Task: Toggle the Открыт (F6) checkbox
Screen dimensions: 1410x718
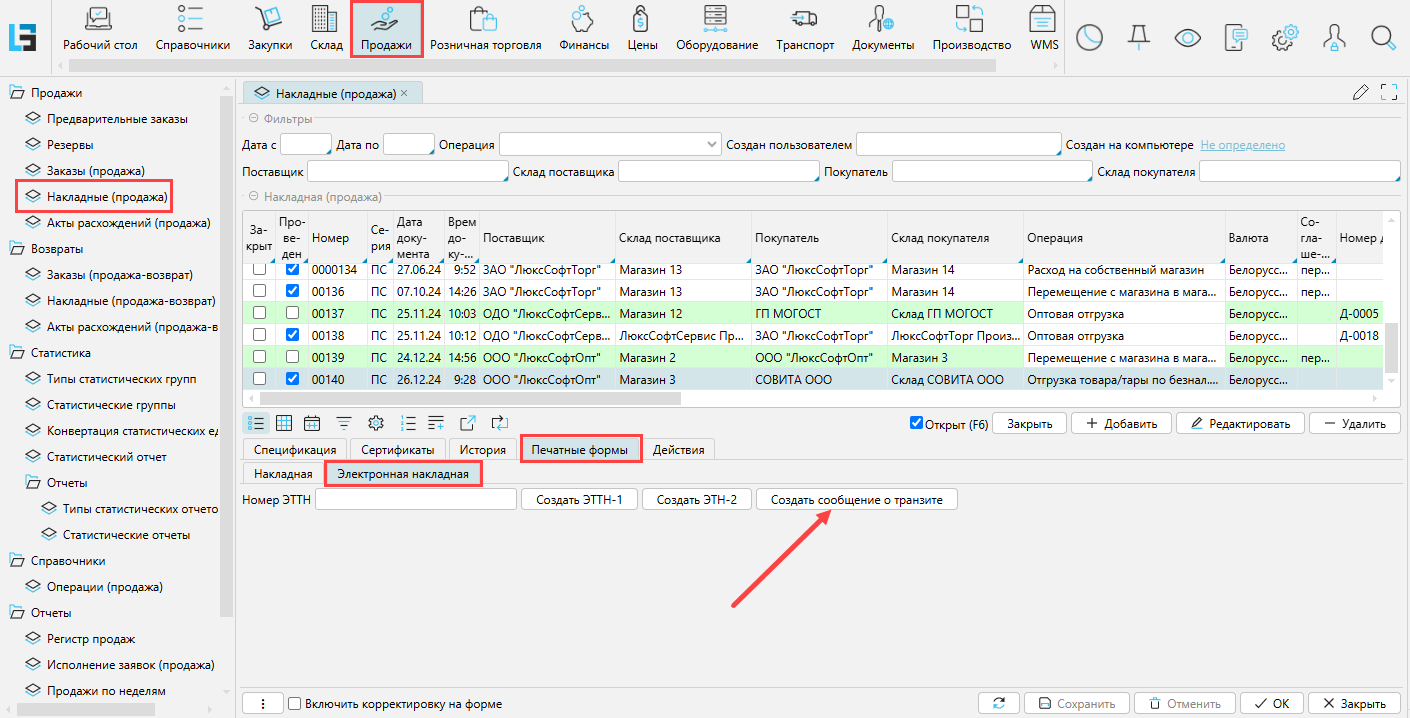Action: tap(916, 423)
